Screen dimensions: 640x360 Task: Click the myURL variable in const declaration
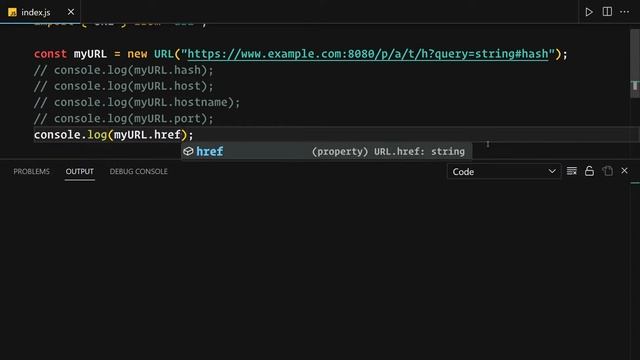[90, 54]
